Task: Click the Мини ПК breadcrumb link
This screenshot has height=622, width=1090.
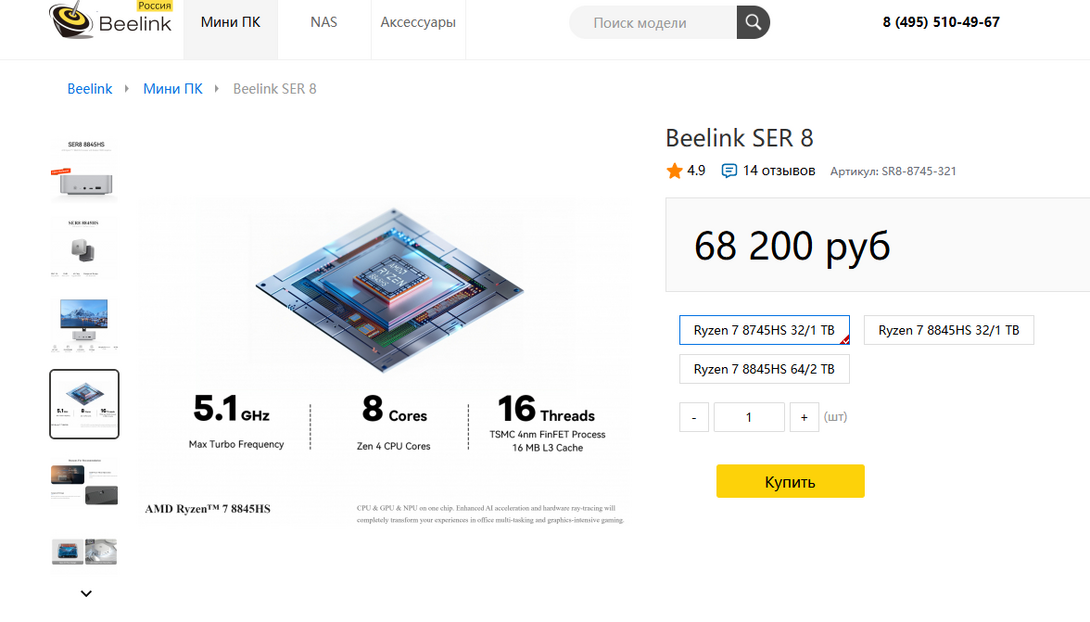Action: pyautogui.click(x=173, y=89)
